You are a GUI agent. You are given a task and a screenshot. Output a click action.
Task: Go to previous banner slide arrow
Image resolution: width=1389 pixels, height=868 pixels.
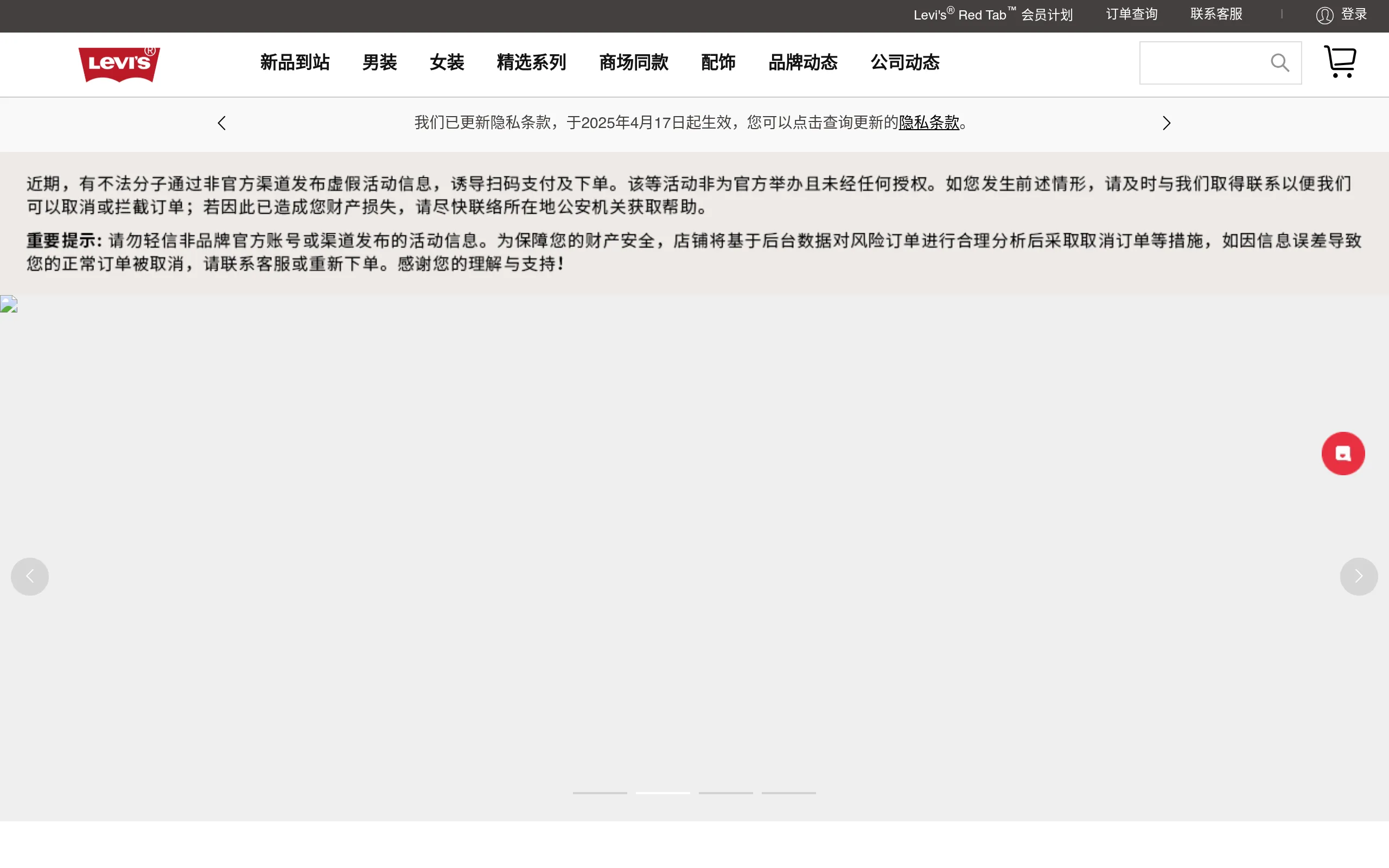tap(30, 576)
